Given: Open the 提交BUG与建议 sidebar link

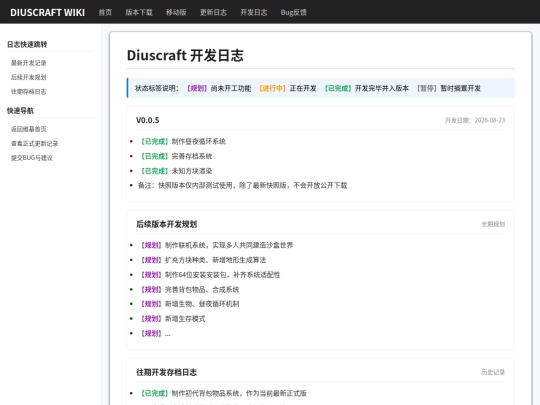Looking at the screenshot, I should [32, 158].
